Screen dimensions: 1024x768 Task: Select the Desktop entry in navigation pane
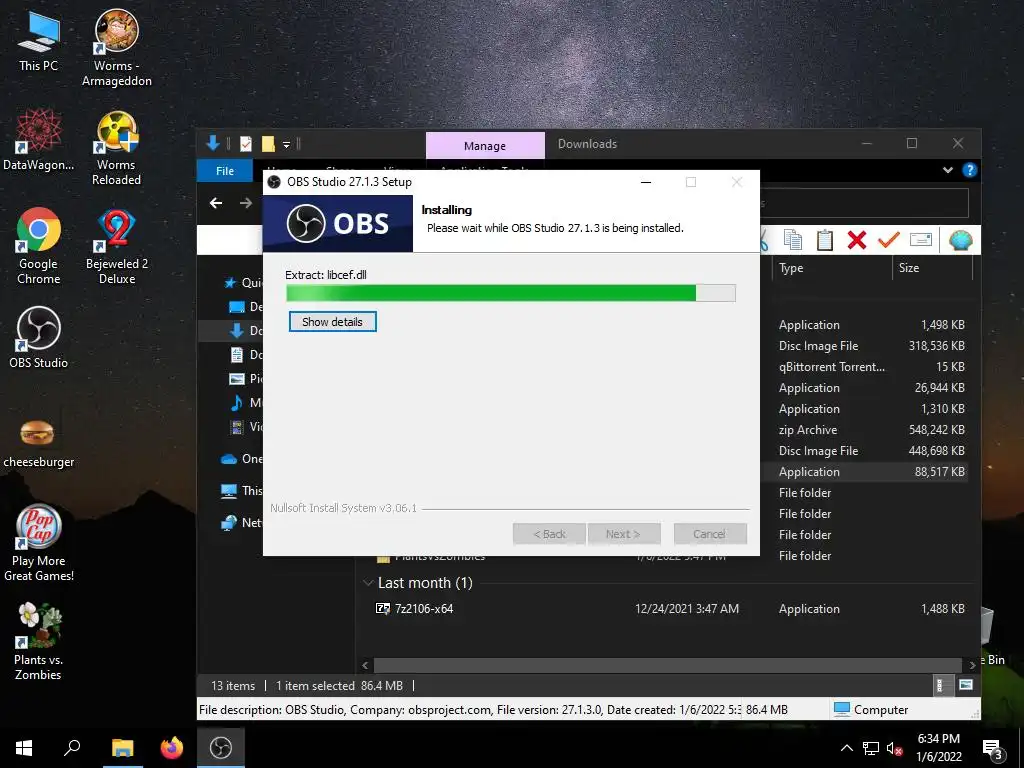coord(246,307)
